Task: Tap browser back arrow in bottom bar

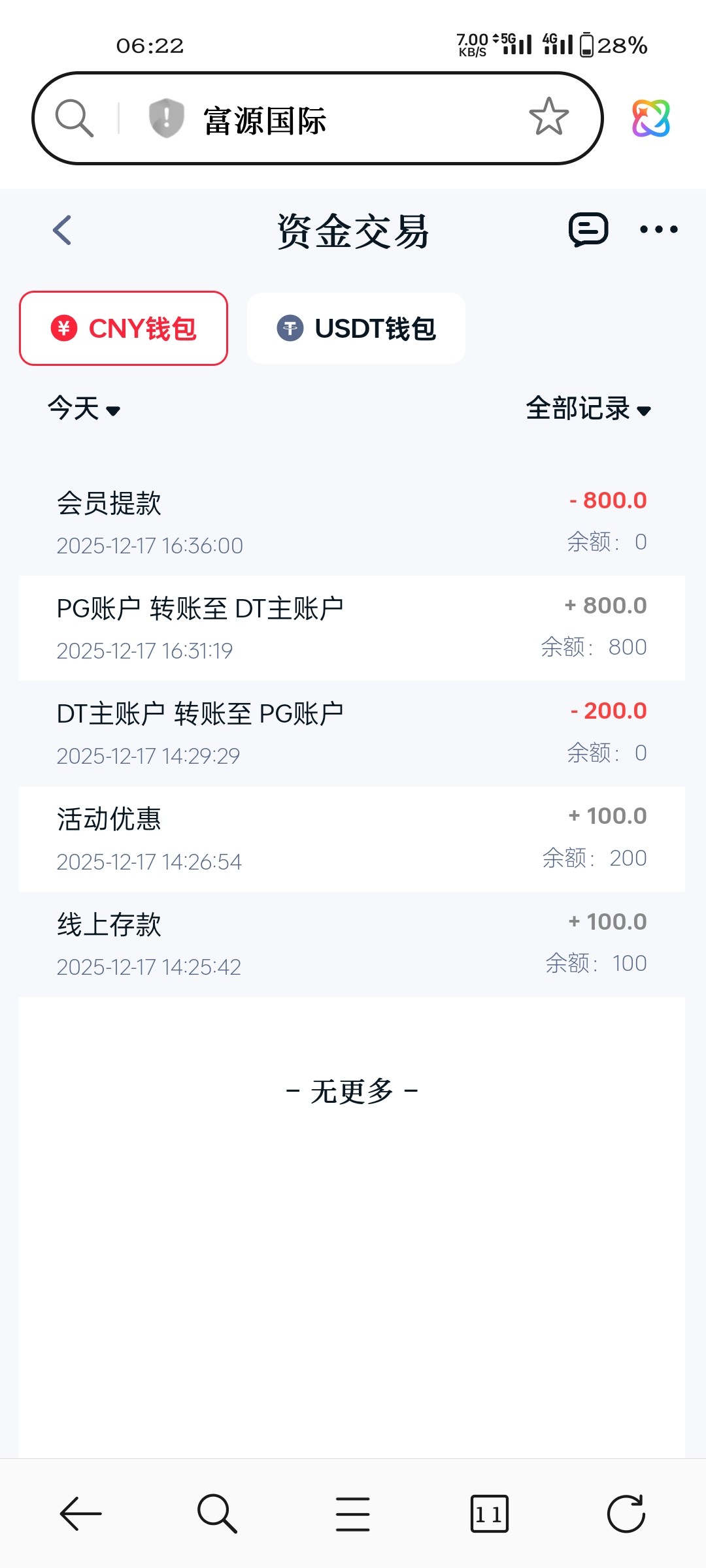Action: pyautogui.click(x=80, y=1513)
